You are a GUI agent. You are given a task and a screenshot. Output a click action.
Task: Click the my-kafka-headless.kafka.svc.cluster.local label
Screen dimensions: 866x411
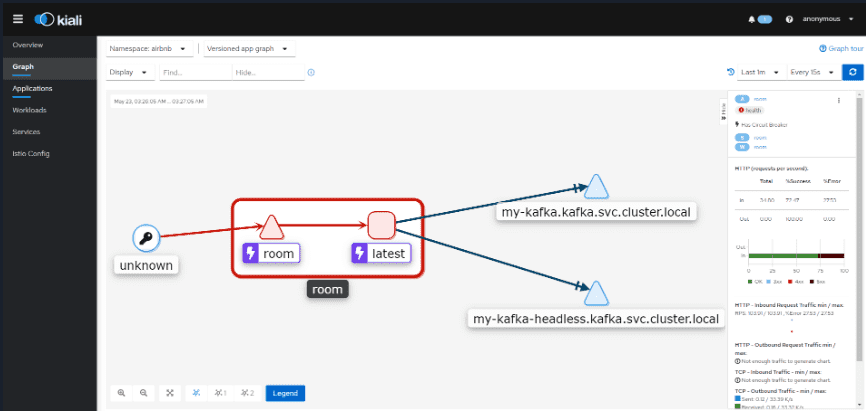[596, 319]
